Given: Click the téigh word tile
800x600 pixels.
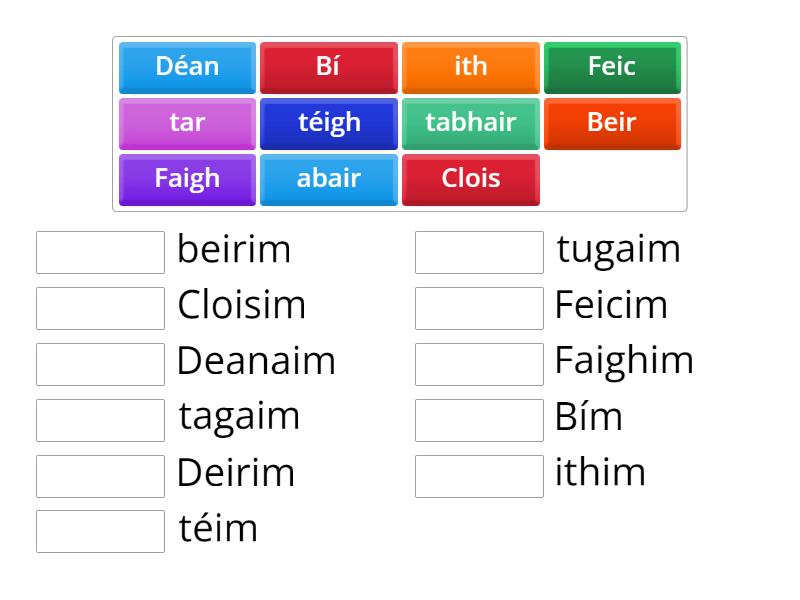Looking at the screenshot, I should pyautogui.click(x=328, y=123).
